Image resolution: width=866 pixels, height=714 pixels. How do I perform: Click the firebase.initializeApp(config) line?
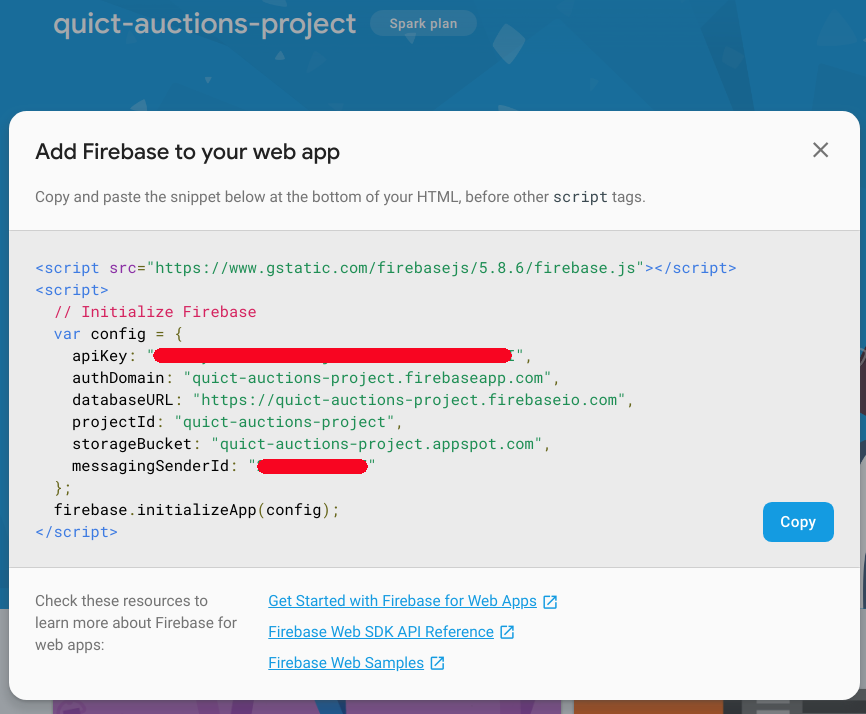point(197,510)
